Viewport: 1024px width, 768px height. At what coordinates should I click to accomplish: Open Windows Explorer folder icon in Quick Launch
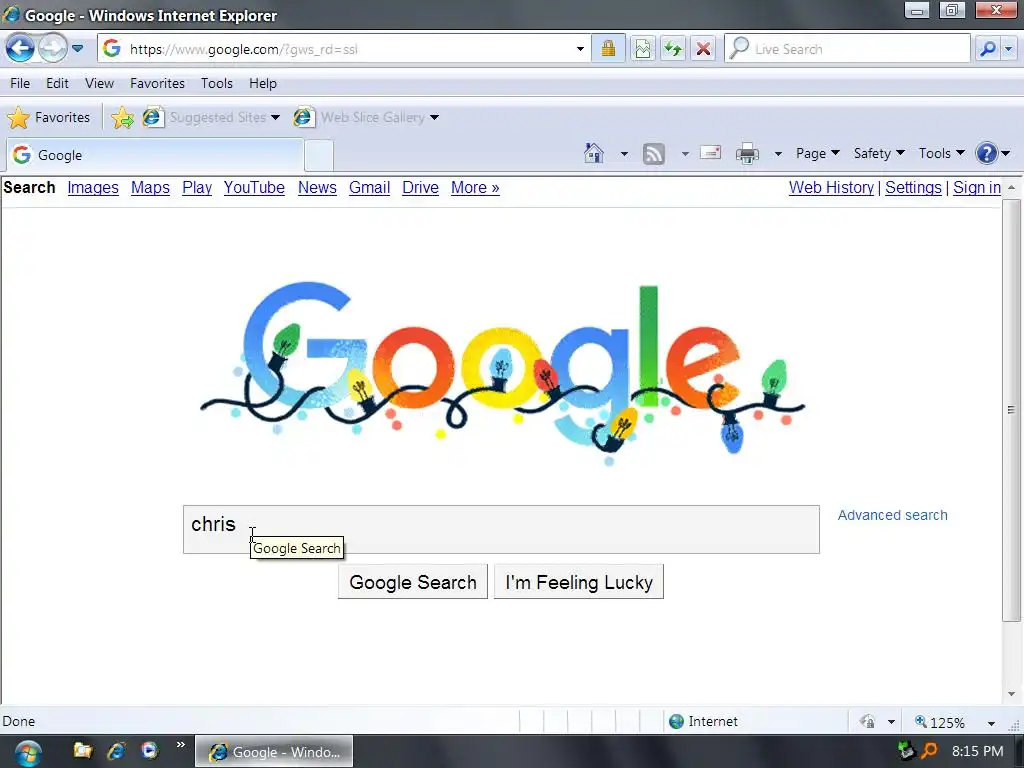pos(82,750)
